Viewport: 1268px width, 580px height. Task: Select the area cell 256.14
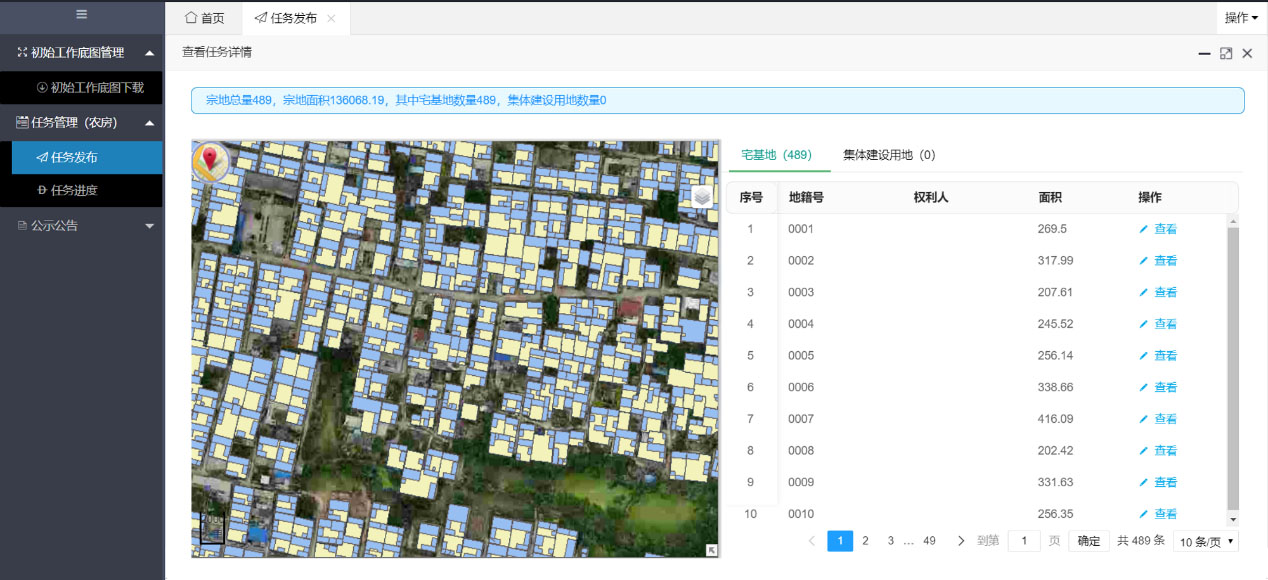[1056, 356]
